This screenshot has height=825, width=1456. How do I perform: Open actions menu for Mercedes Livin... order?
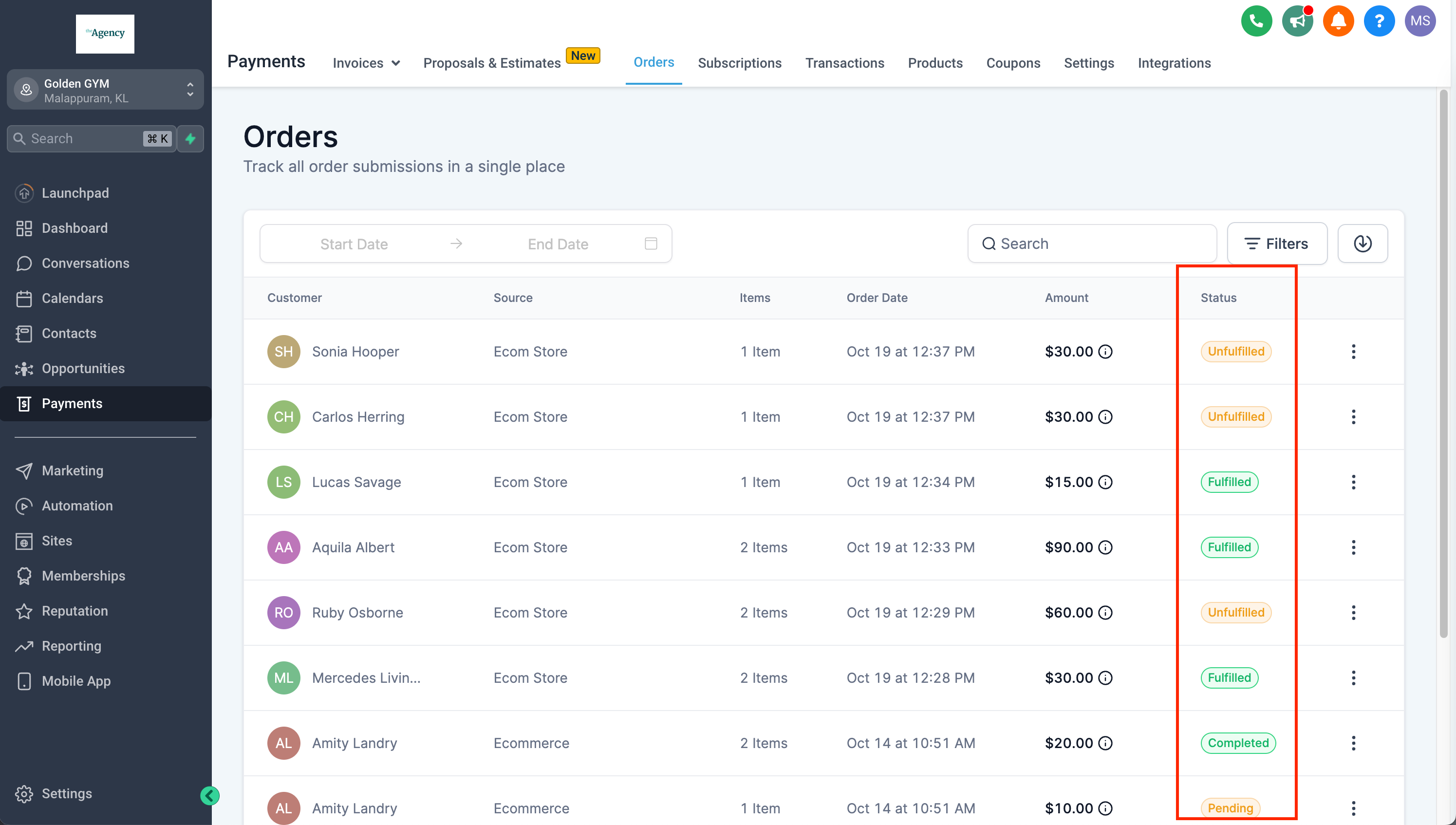[x=1353, y=678]
